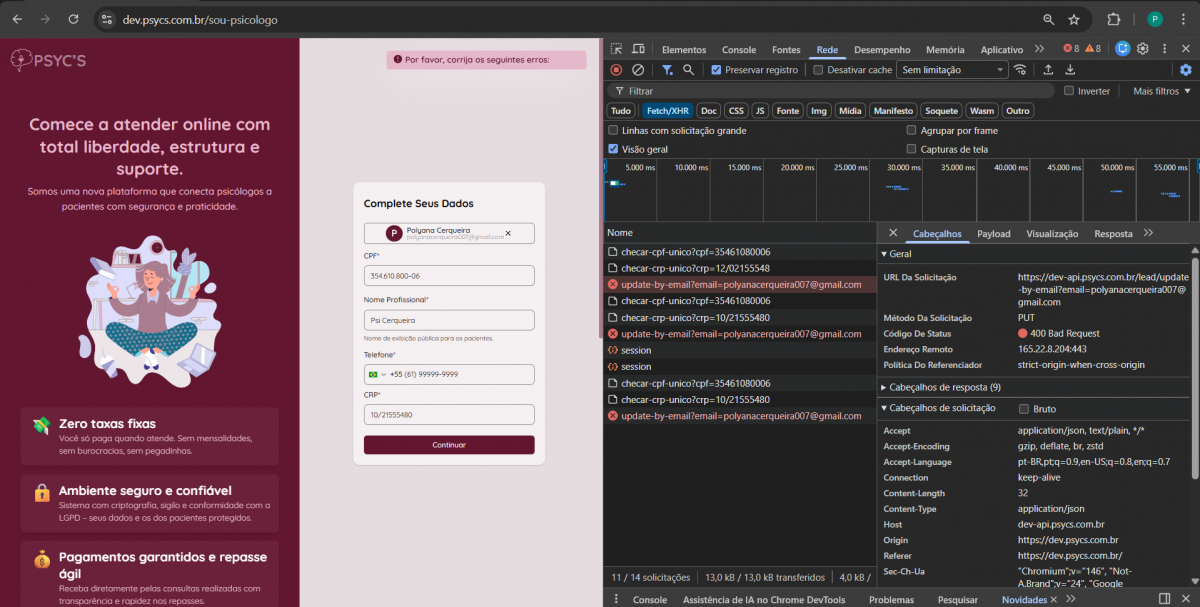Open DevTools settings gear
This screenshot has width=1200, height=607.
pyautogui.click(x=1143, y=49)
